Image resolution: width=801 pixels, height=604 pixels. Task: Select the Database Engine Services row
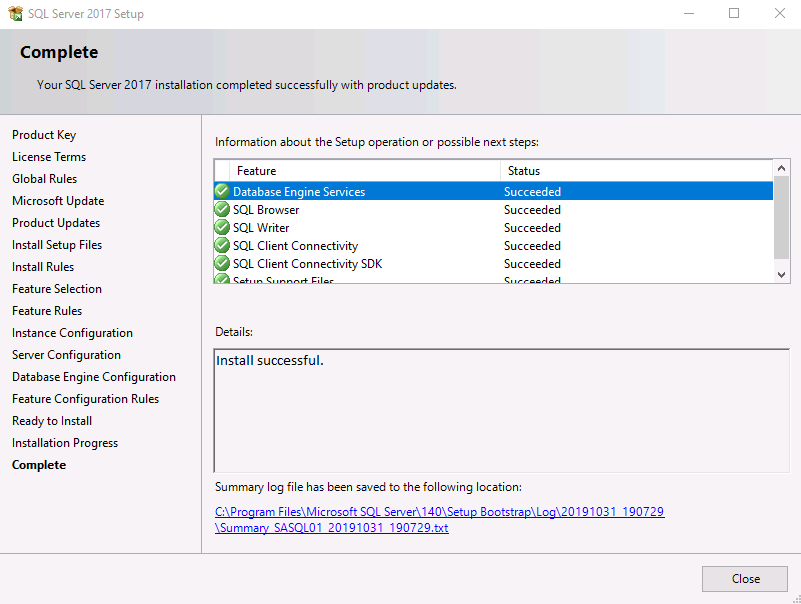coord(493,191)
